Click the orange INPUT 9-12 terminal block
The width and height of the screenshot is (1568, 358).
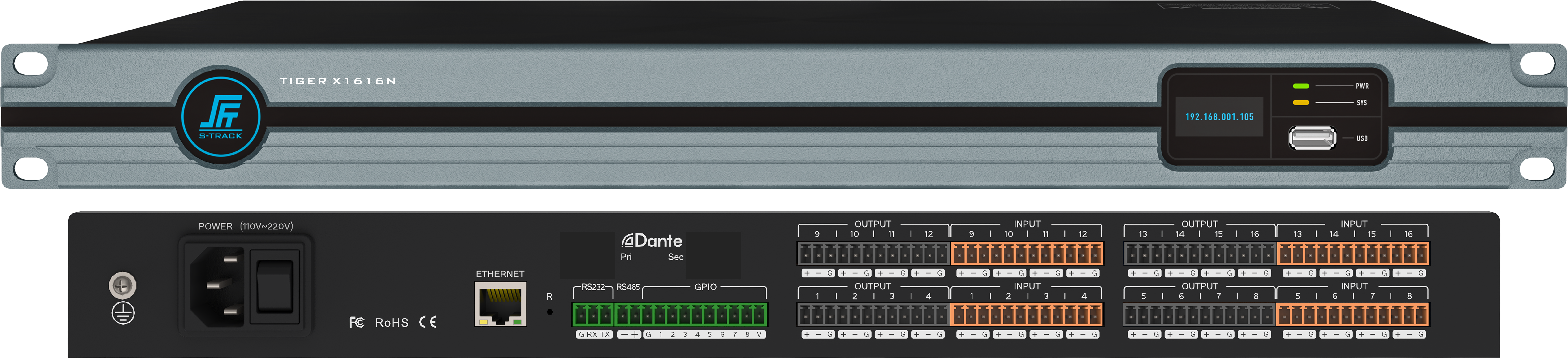pos(1027,253)
